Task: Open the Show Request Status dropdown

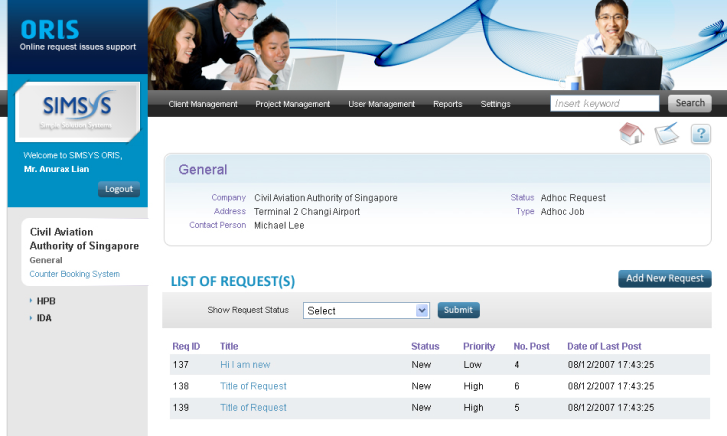Action: (366, 310)
